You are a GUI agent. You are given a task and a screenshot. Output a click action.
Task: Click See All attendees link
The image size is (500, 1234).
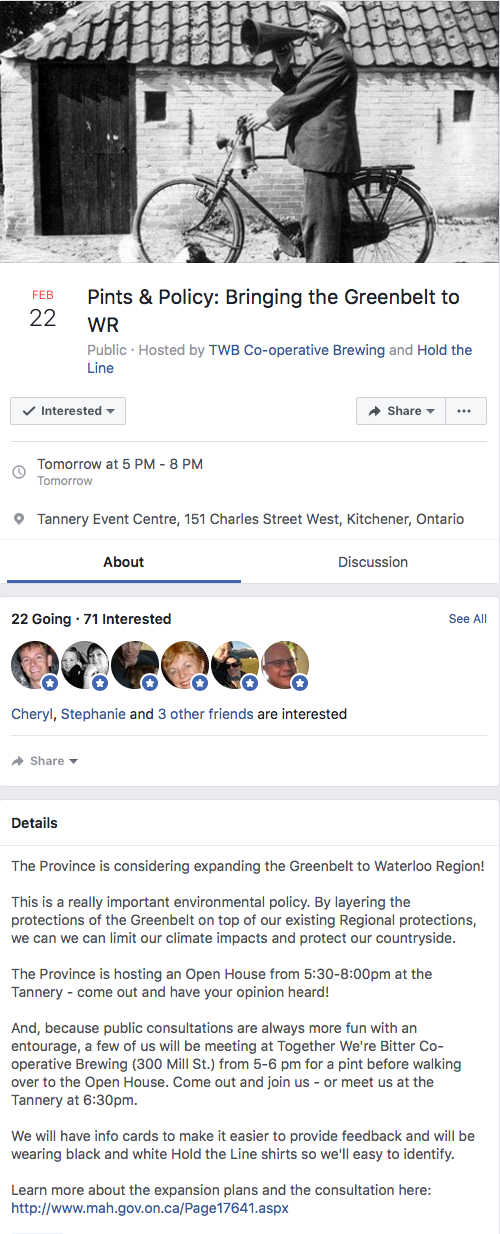tap(468, 619)
